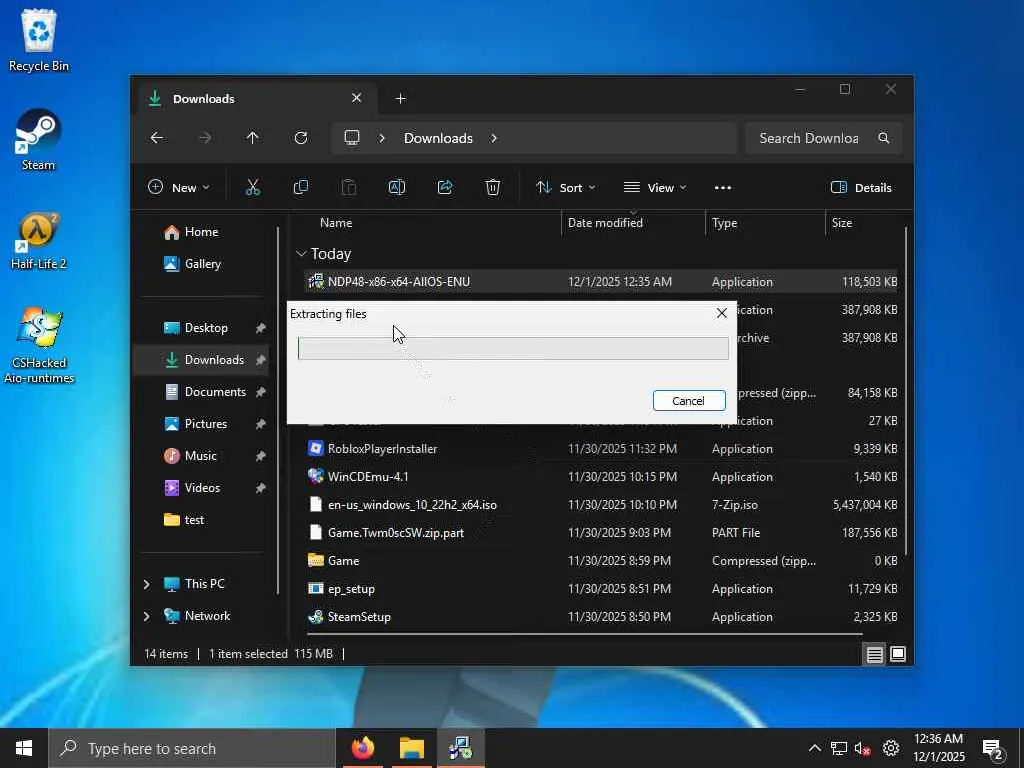The width and height of the screenshot is (1024, 768).
Task: Switch to large thumbnails view icon in status bar
Action: (x=898, y=654)
